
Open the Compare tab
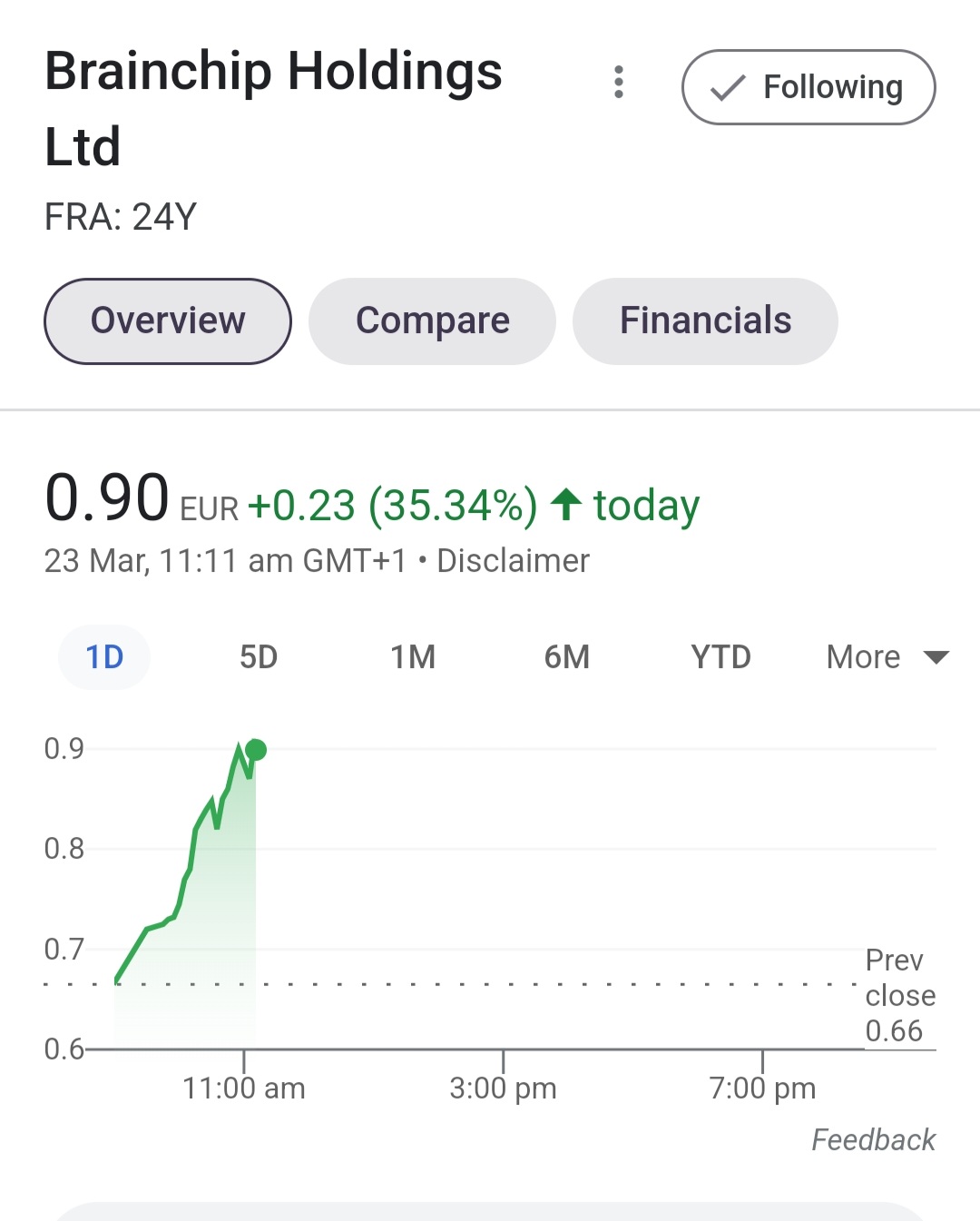click(432, 321)
